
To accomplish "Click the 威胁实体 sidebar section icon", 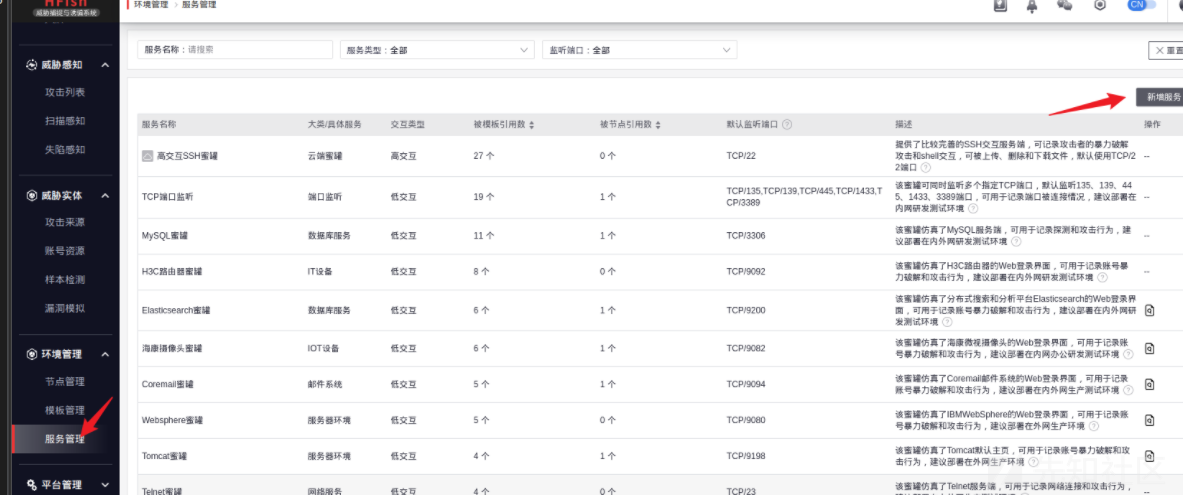I will click(x=32, y=195).
